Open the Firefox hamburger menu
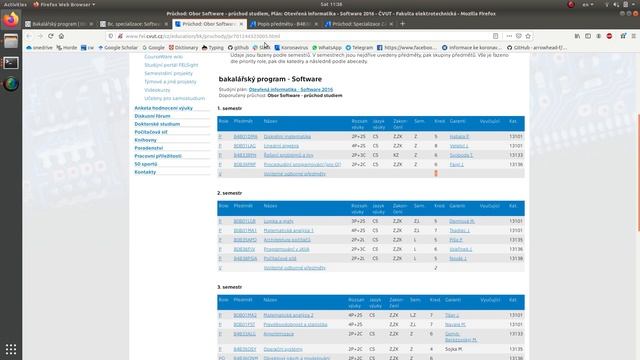 pyautogui.click(x=634, y=36)
